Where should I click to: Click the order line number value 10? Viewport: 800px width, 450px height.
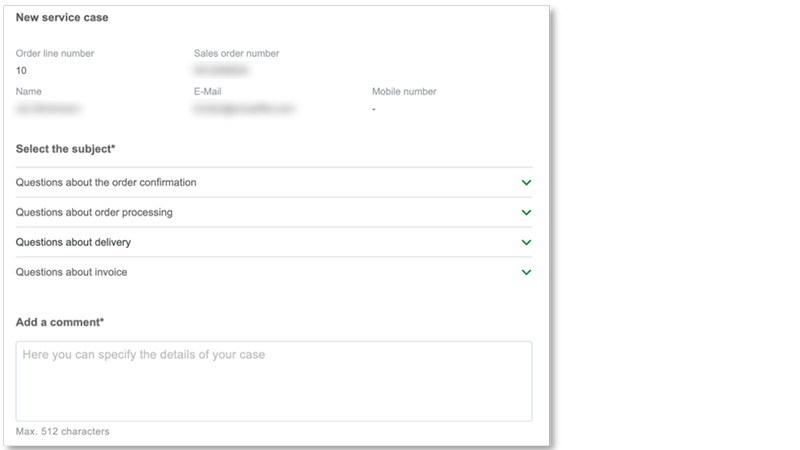tap(22, 71)
